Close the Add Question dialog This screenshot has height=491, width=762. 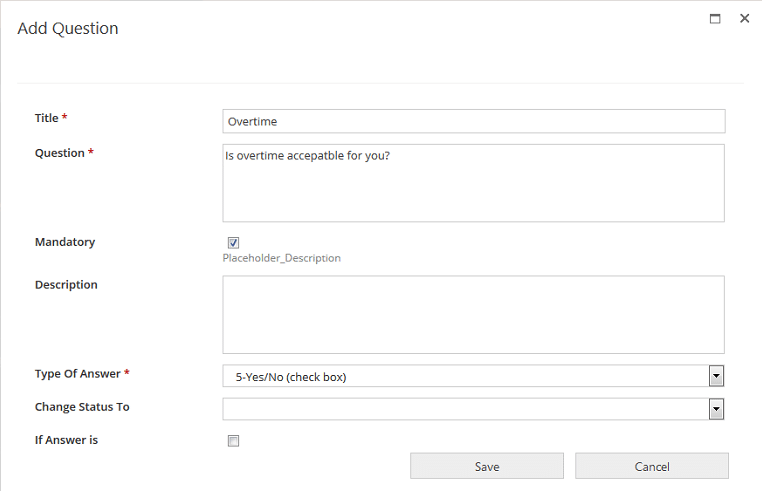tap(745, 18)
